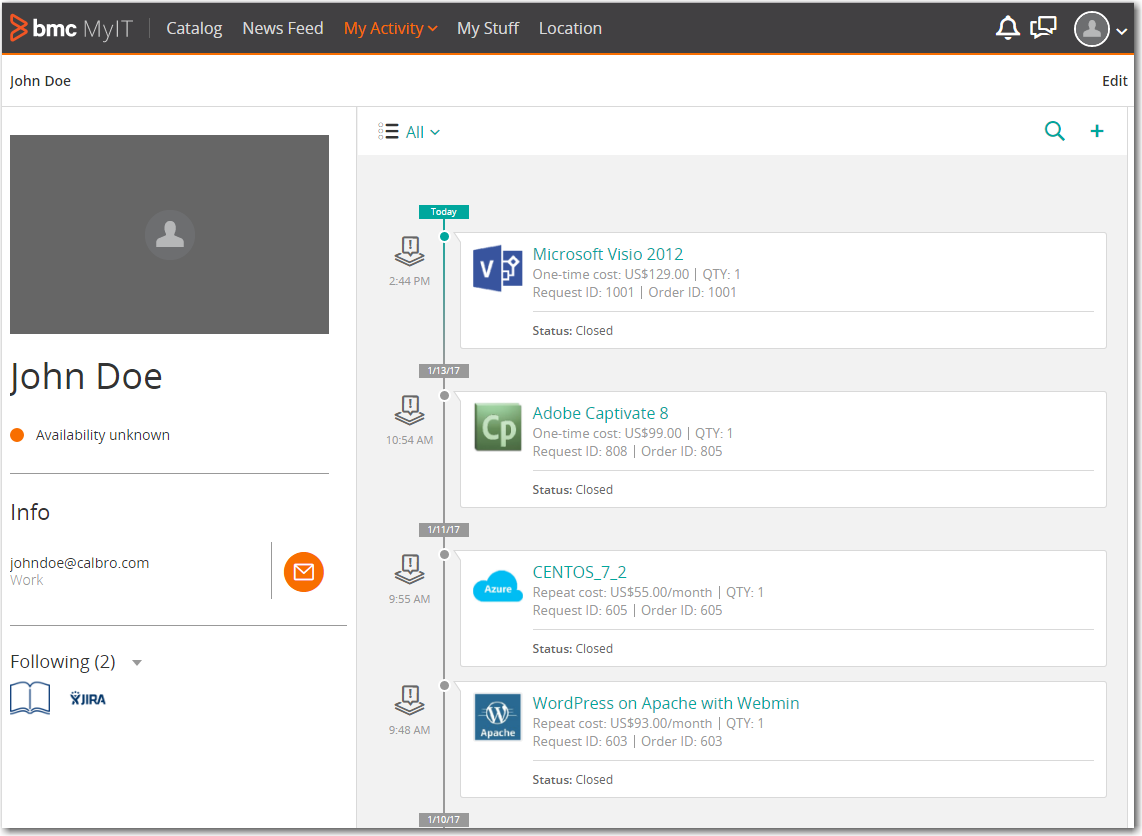Click the JIRA icon under Following

88,699
